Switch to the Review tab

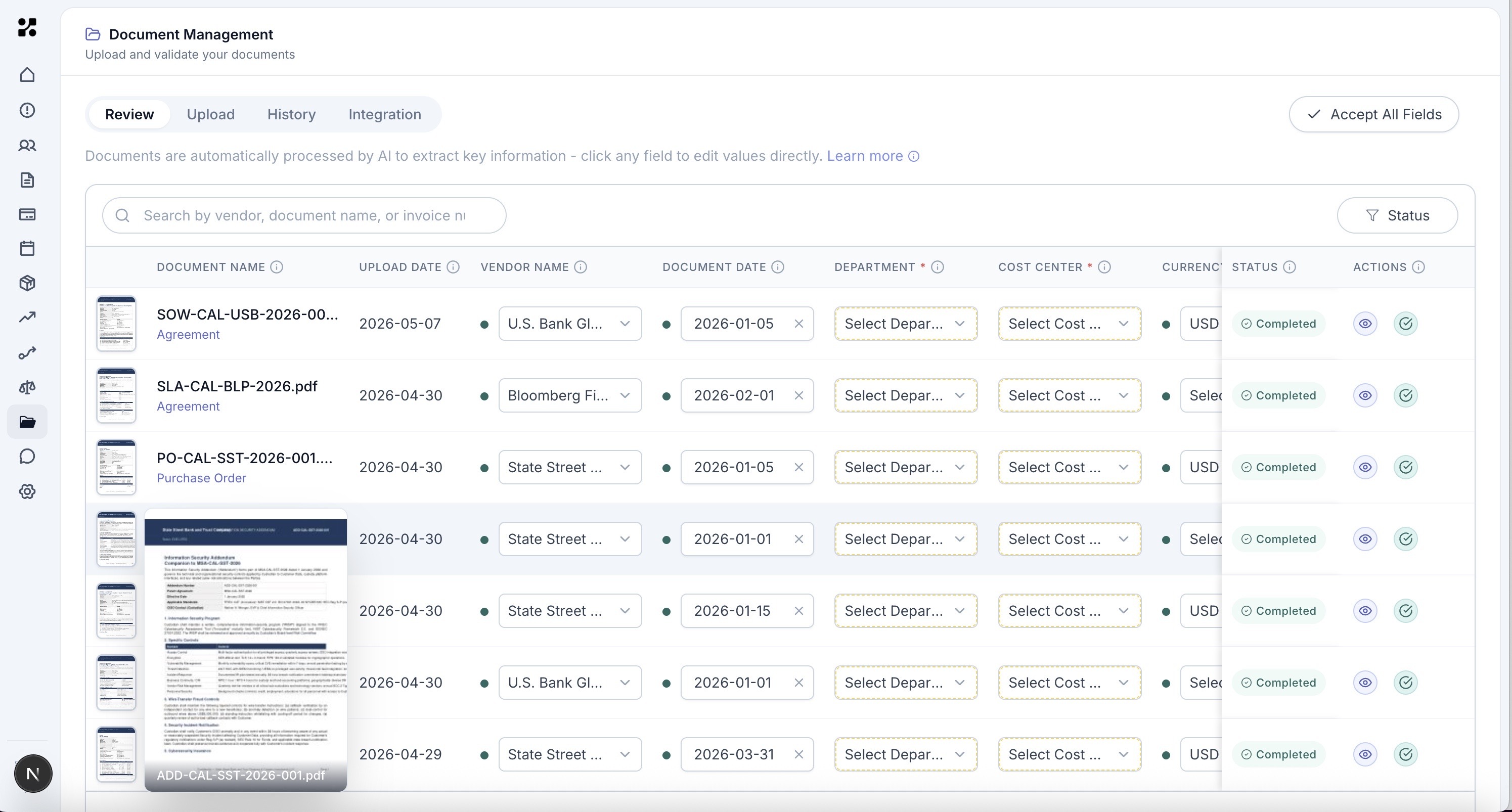click(x=129, y=114)
